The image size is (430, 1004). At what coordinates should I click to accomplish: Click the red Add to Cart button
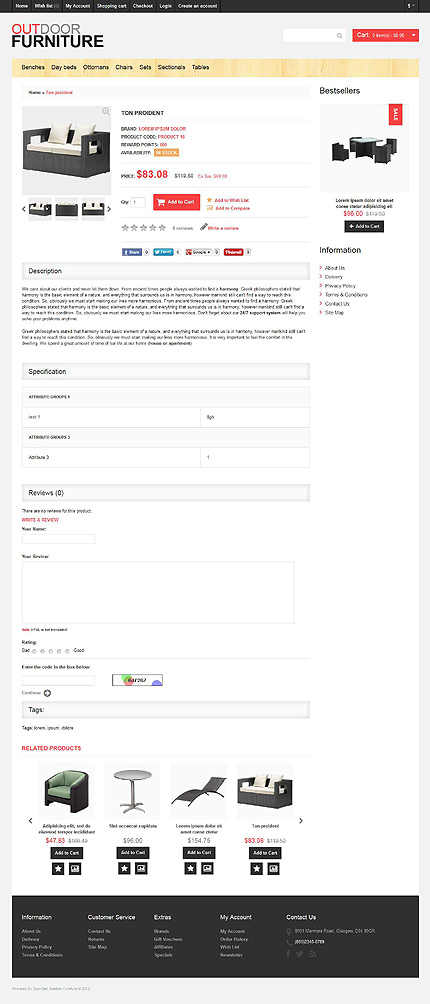177,202
